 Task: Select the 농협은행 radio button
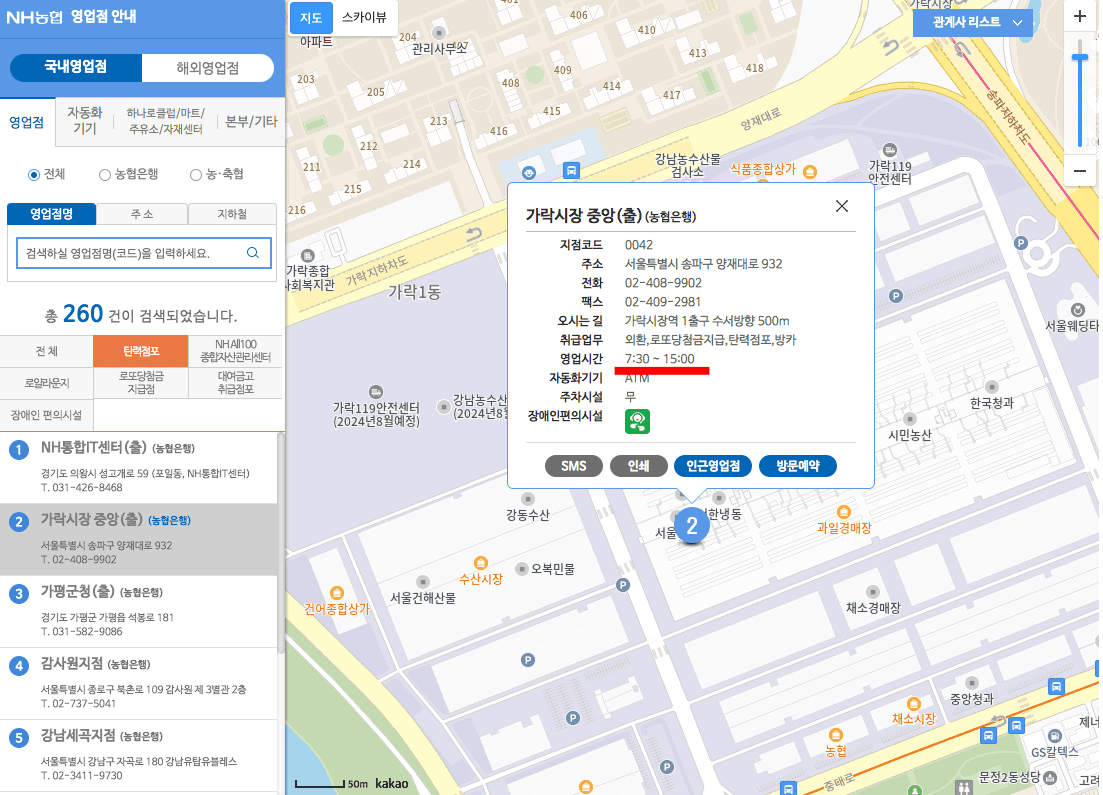pos(105,174)
